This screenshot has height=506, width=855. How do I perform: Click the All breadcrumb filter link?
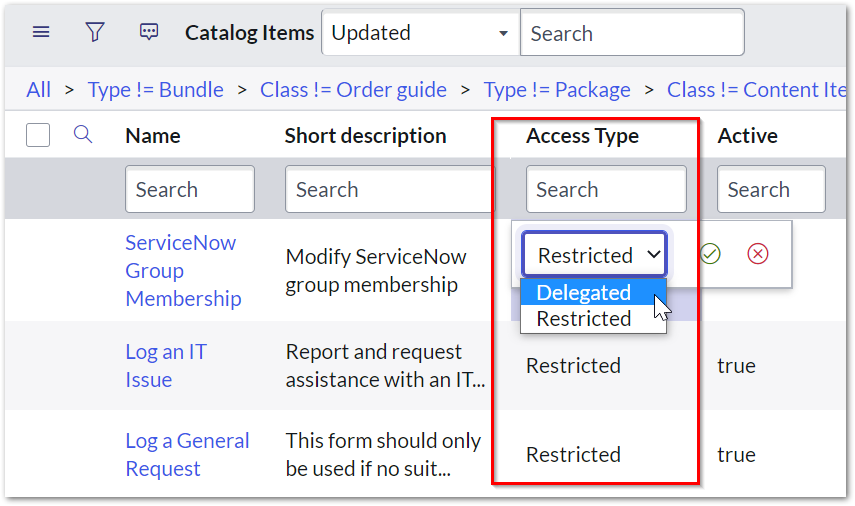(38, 90)
